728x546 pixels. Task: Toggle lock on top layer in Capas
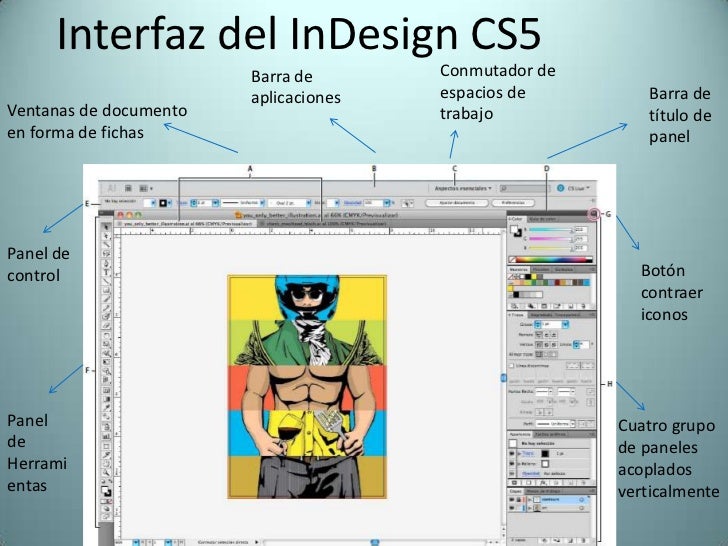(x=519, y=500)
